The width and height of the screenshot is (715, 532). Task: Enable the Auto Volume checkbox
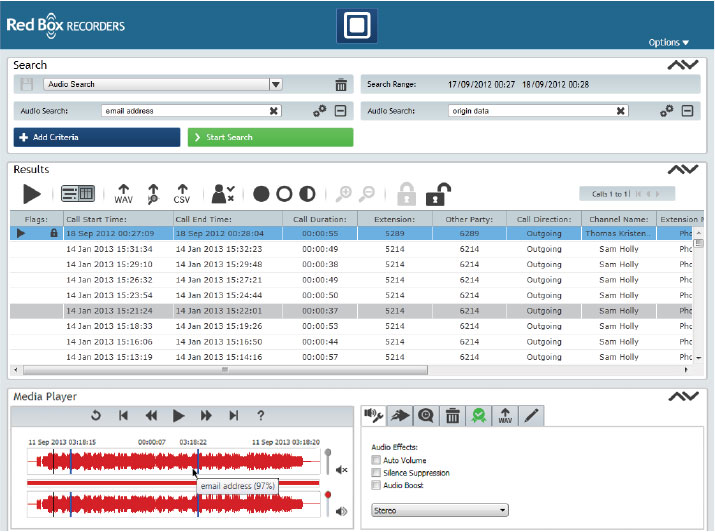(x=376, y=460)
